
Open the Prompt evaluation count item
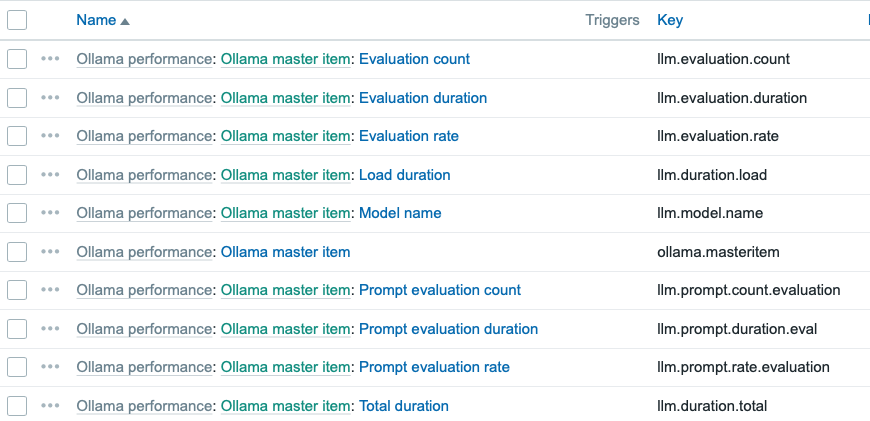(439, 290)
